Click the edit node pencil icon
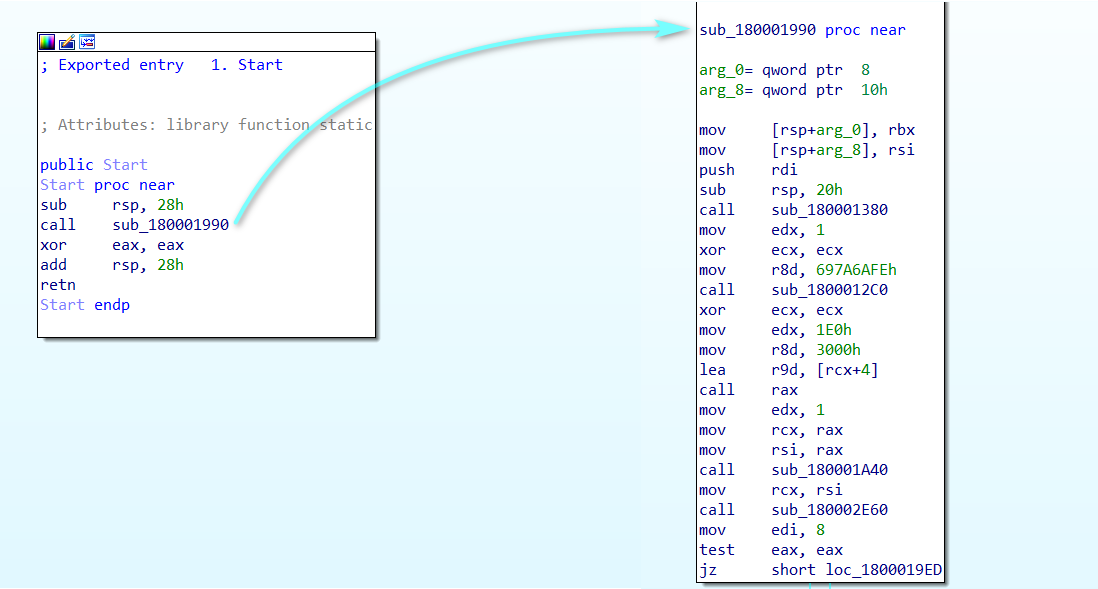This screenshot has width=1098, height=589. 67,42
